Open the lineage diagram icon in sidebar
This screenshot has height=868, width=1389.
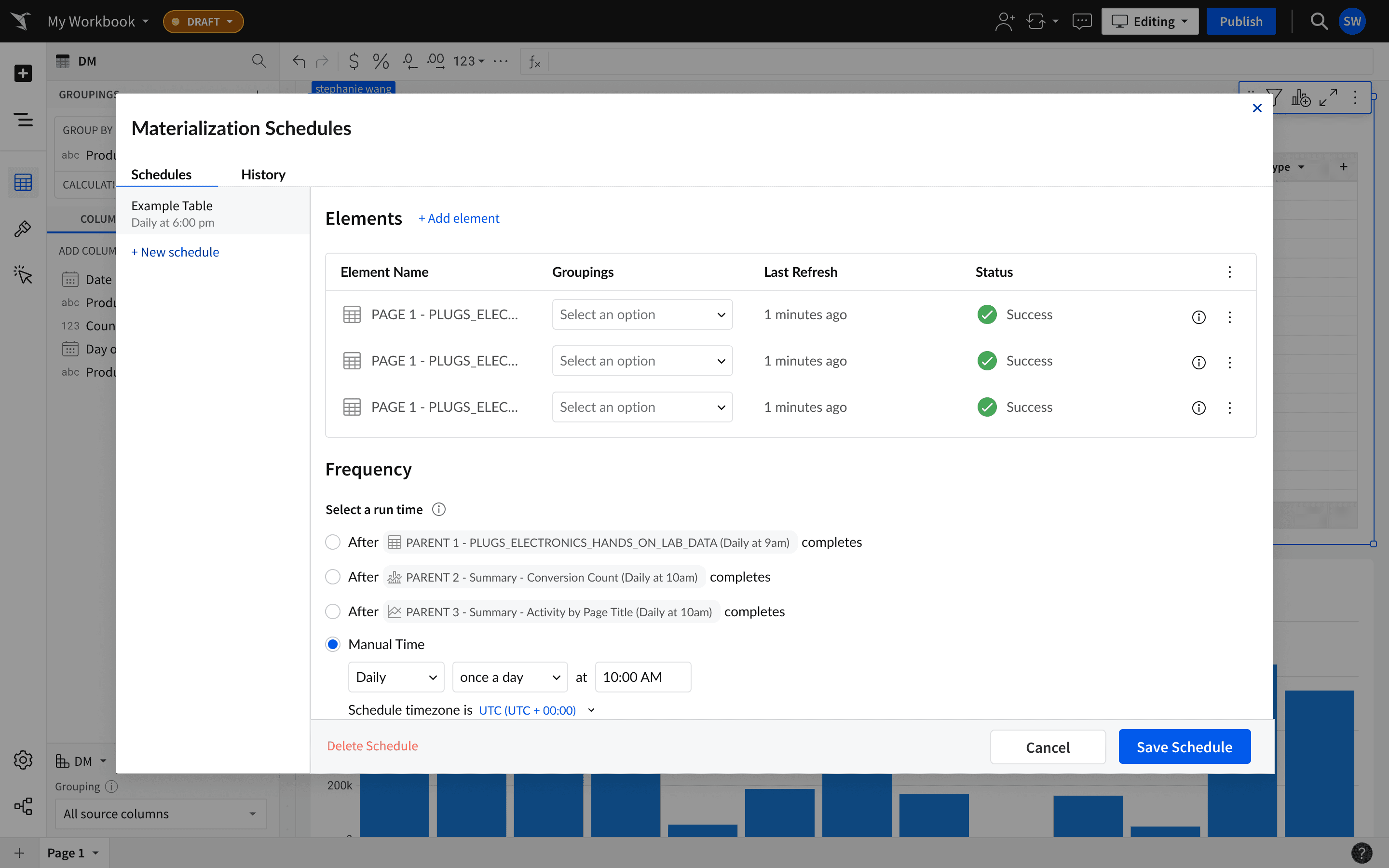(x=23, y=806)
